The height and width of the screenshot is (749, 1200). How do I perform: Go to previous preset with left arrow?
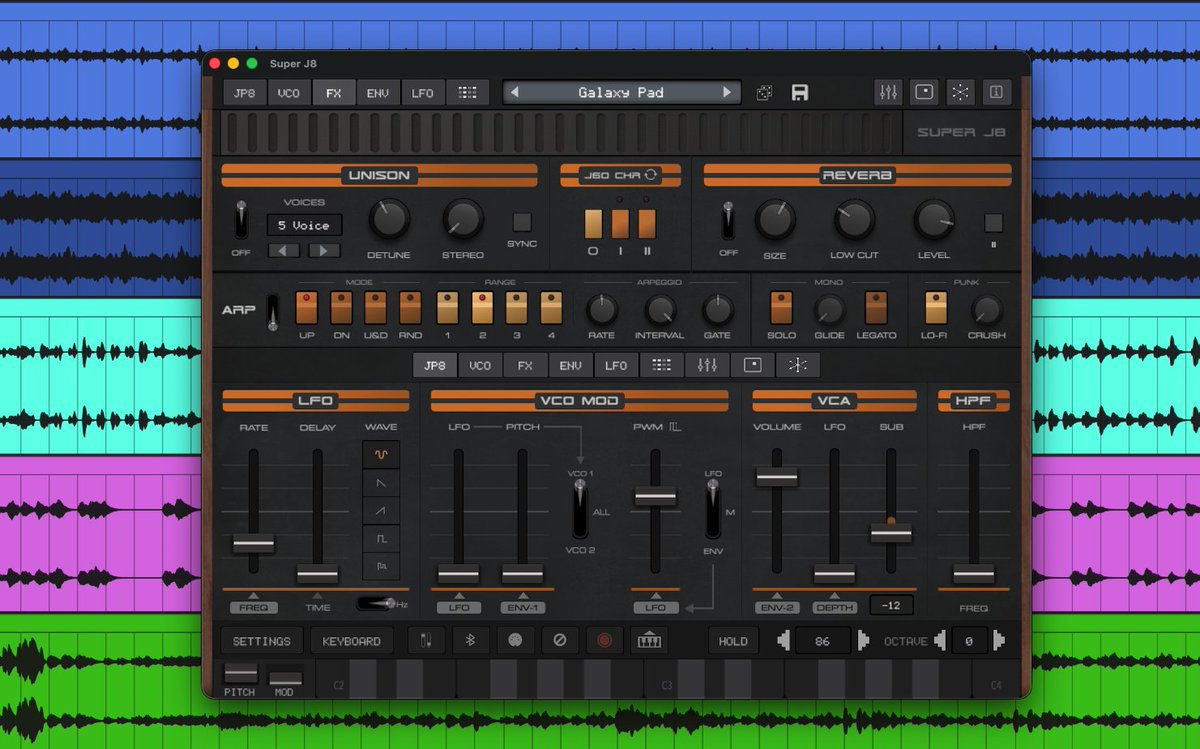tap(514, 93)
